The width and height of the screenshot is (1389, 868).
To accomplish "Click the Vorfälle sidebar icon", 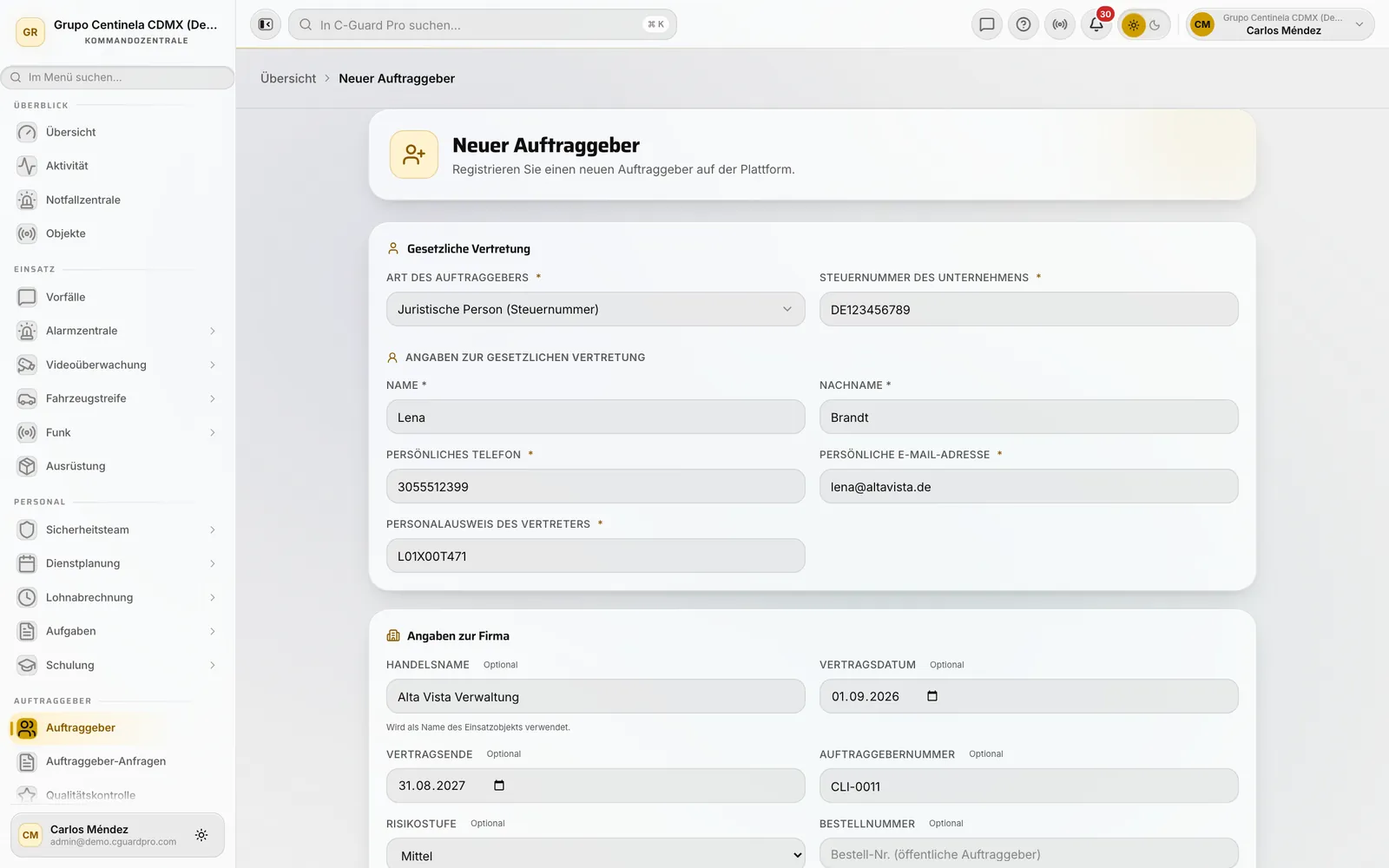I will (x=27, y=297).
